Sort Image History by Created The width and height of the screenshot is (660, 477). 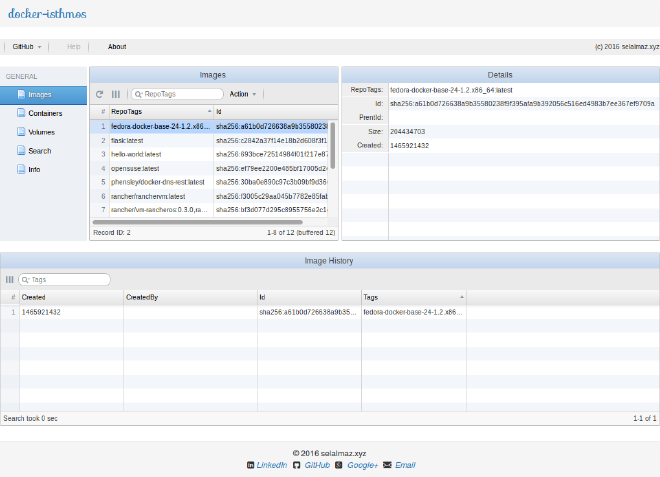pos(71,297)
